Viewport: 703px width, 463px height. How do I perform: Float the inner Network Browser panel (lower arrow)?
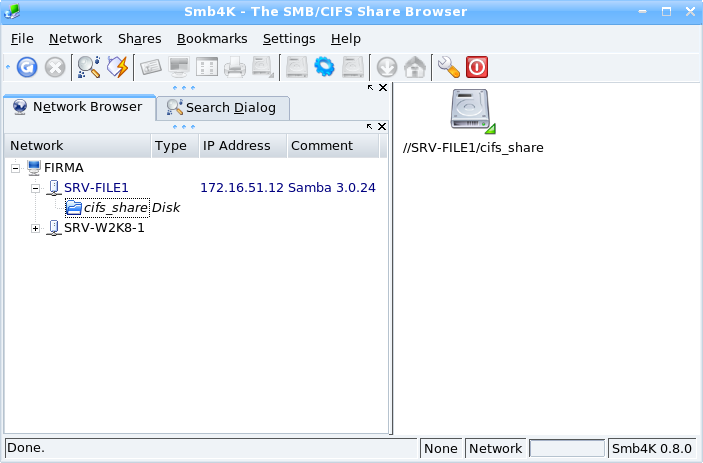pyautogui.click(x=369, y=127)
